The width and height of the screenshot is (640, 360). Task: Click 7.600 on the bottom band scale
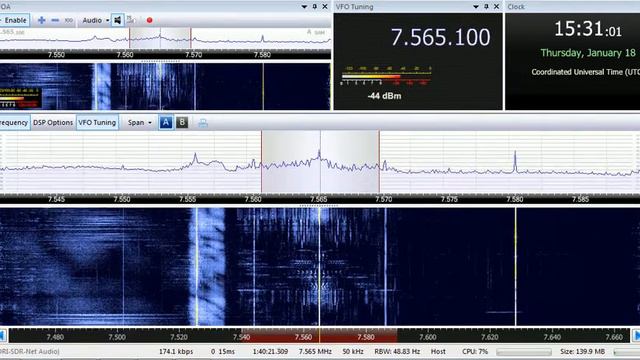427,337
